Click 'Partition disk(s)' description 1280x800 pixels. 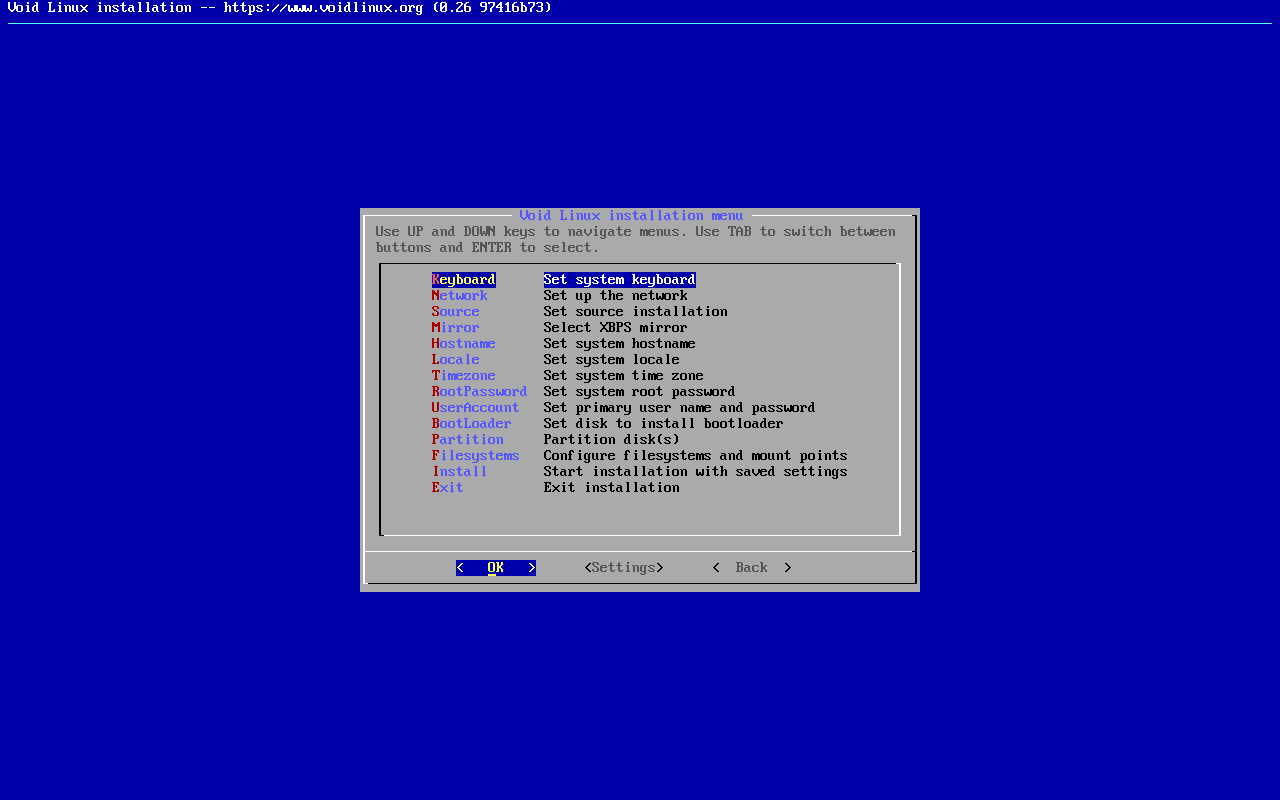tap(611, 440)
